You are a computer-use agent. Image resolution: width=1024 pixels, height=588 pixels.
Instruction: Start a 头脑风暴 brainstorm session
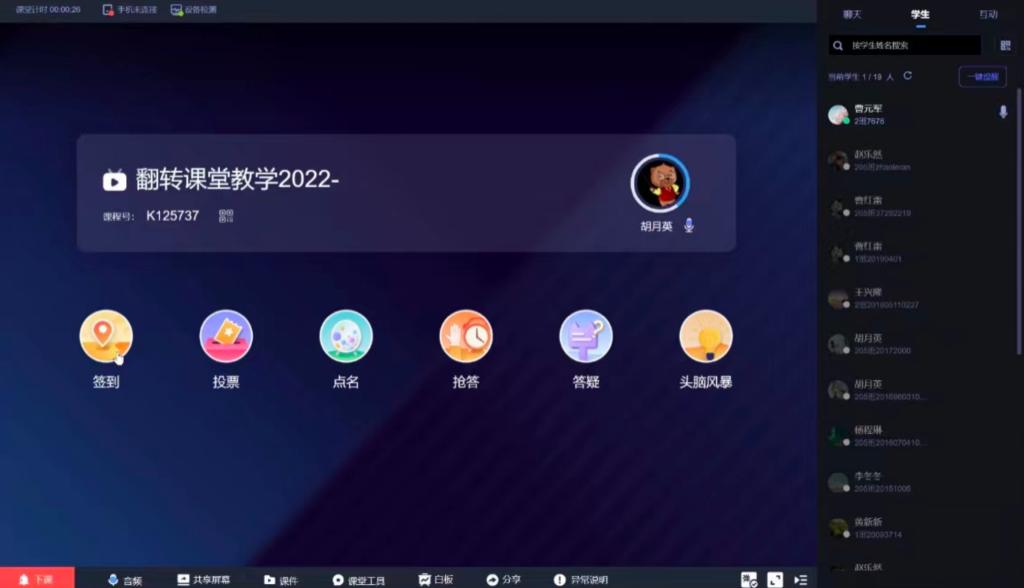coord(706,337)
